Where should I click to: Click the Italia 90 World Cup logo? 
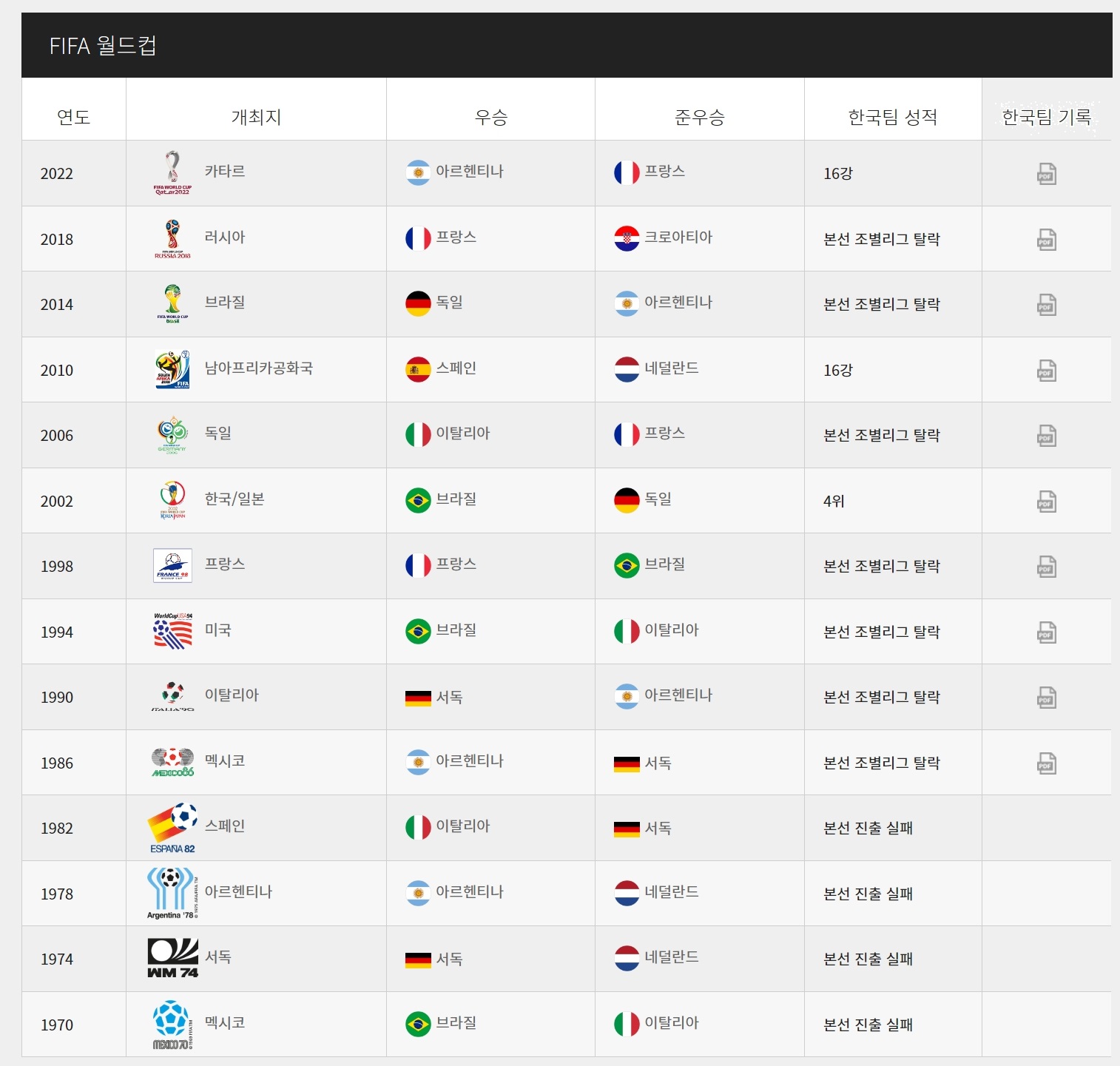coord(172,696)
